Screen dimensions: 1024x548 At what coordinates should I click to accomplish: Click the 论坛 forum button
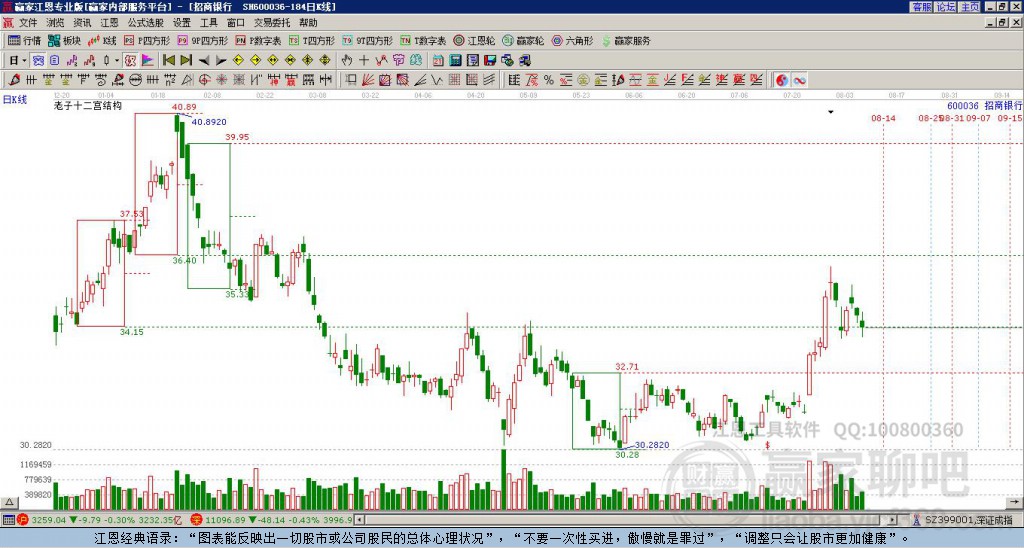coord(946,7)
